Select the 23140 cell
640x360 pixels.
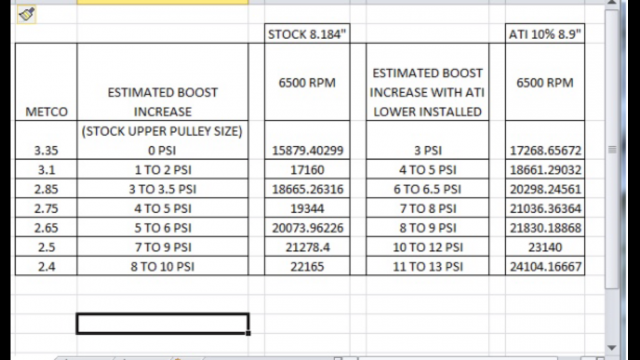point(545,247)
